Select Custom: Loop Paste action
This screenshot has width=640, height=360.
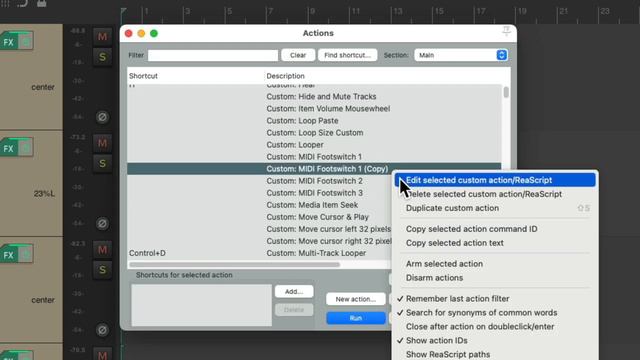(x=314, y=121)
